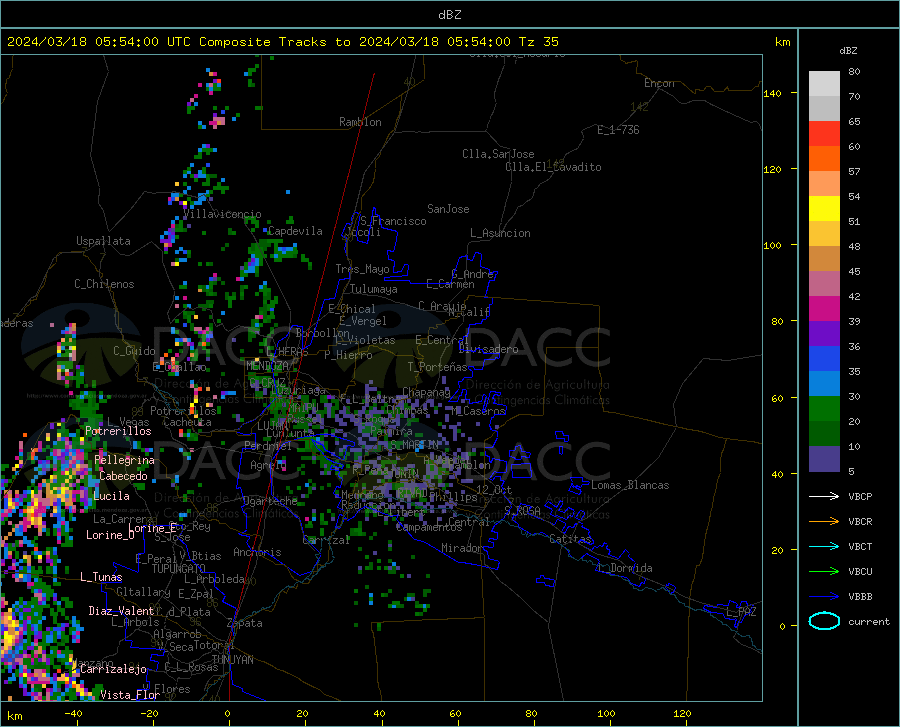Select the blue 36 dBZ color swatch
The width and height of the screenshot is (900, 727).
coord(824,359)
